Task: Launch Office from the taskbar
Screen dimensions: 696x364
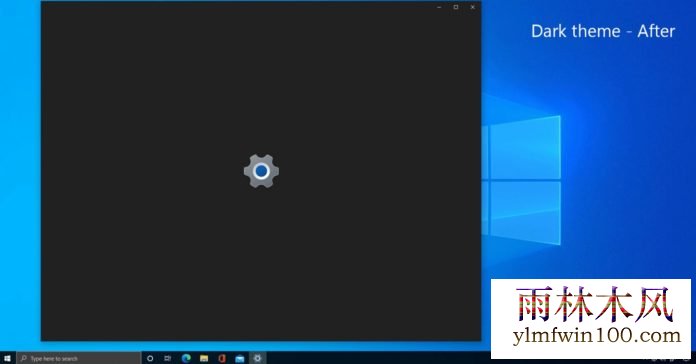Action: coord(222,358)
